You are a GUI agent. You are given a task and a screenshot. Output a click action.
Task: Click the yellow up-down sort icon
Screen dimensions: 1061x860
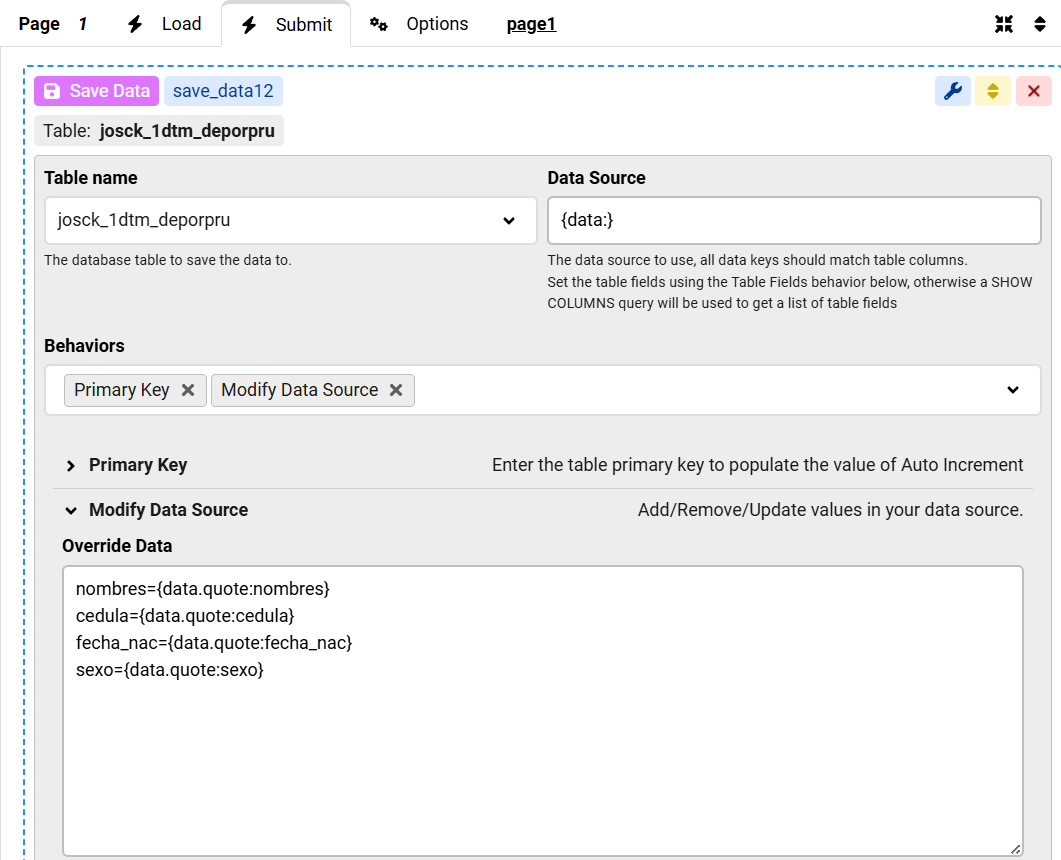992,92
